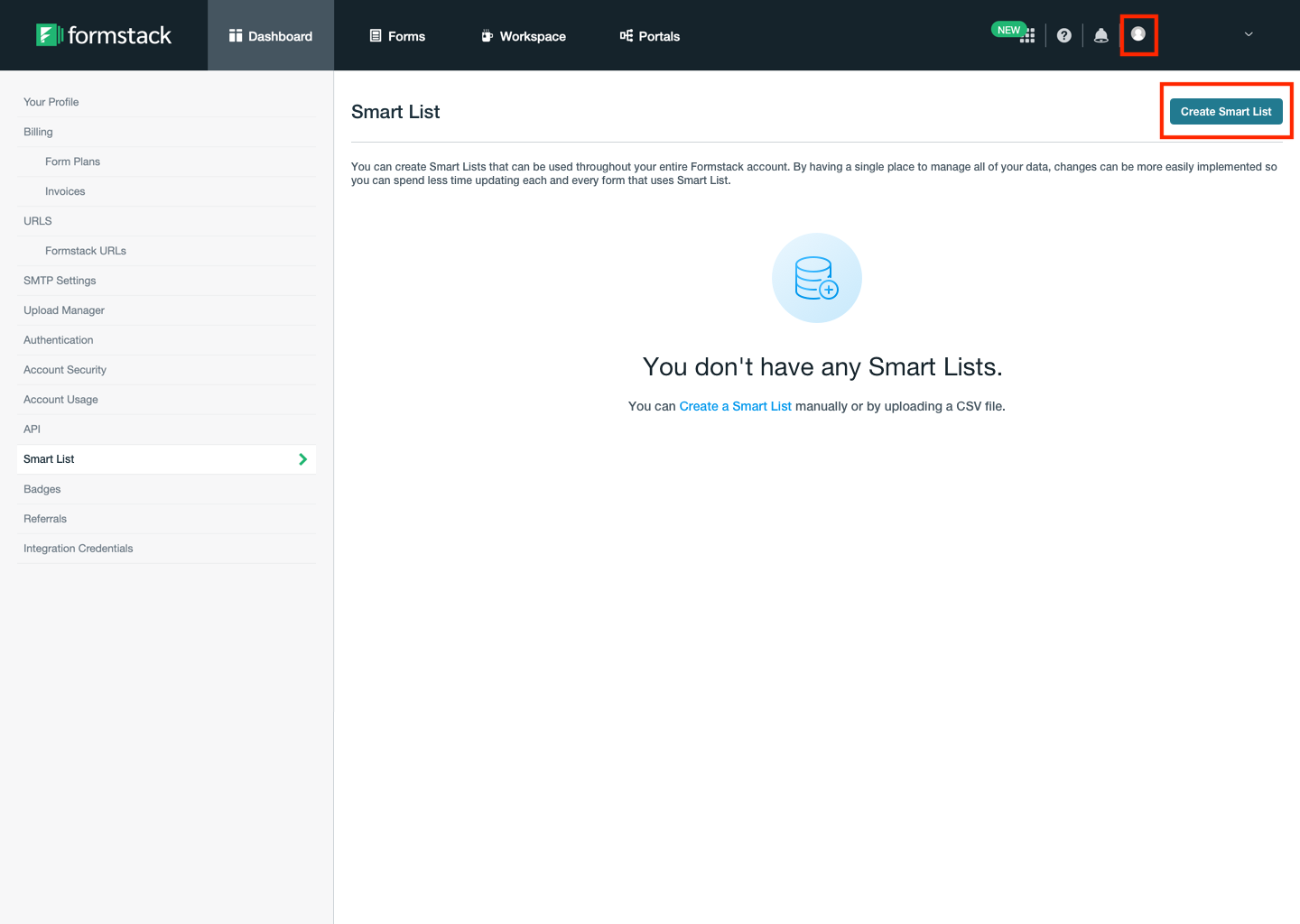This screenshot has height=924, width=1300.
Task: Click the Portals icon in the navigation
Action: (x=625, y=36)
